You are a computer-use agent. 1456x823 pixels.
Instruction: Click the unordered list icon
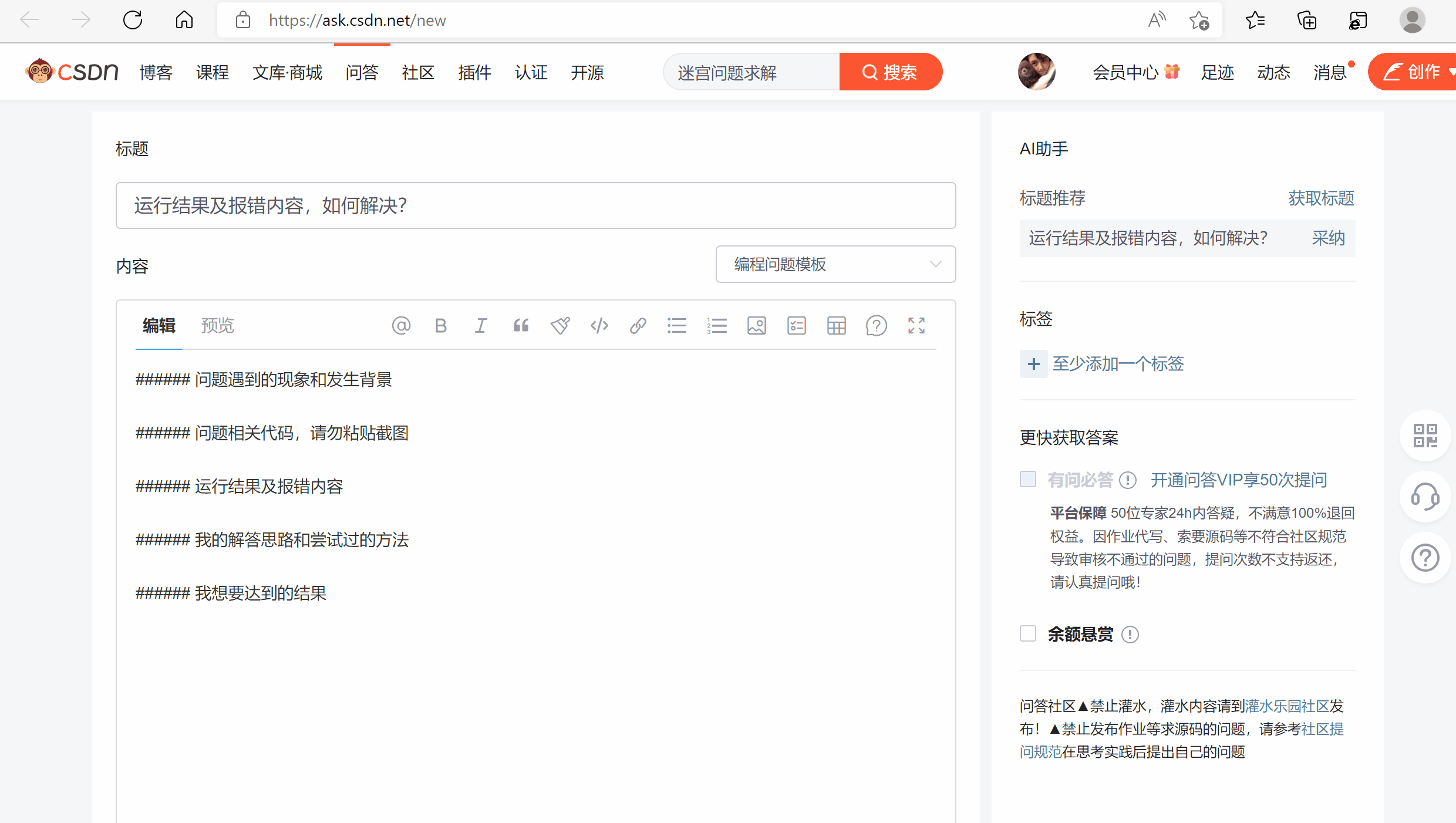[x=677, y=326]
